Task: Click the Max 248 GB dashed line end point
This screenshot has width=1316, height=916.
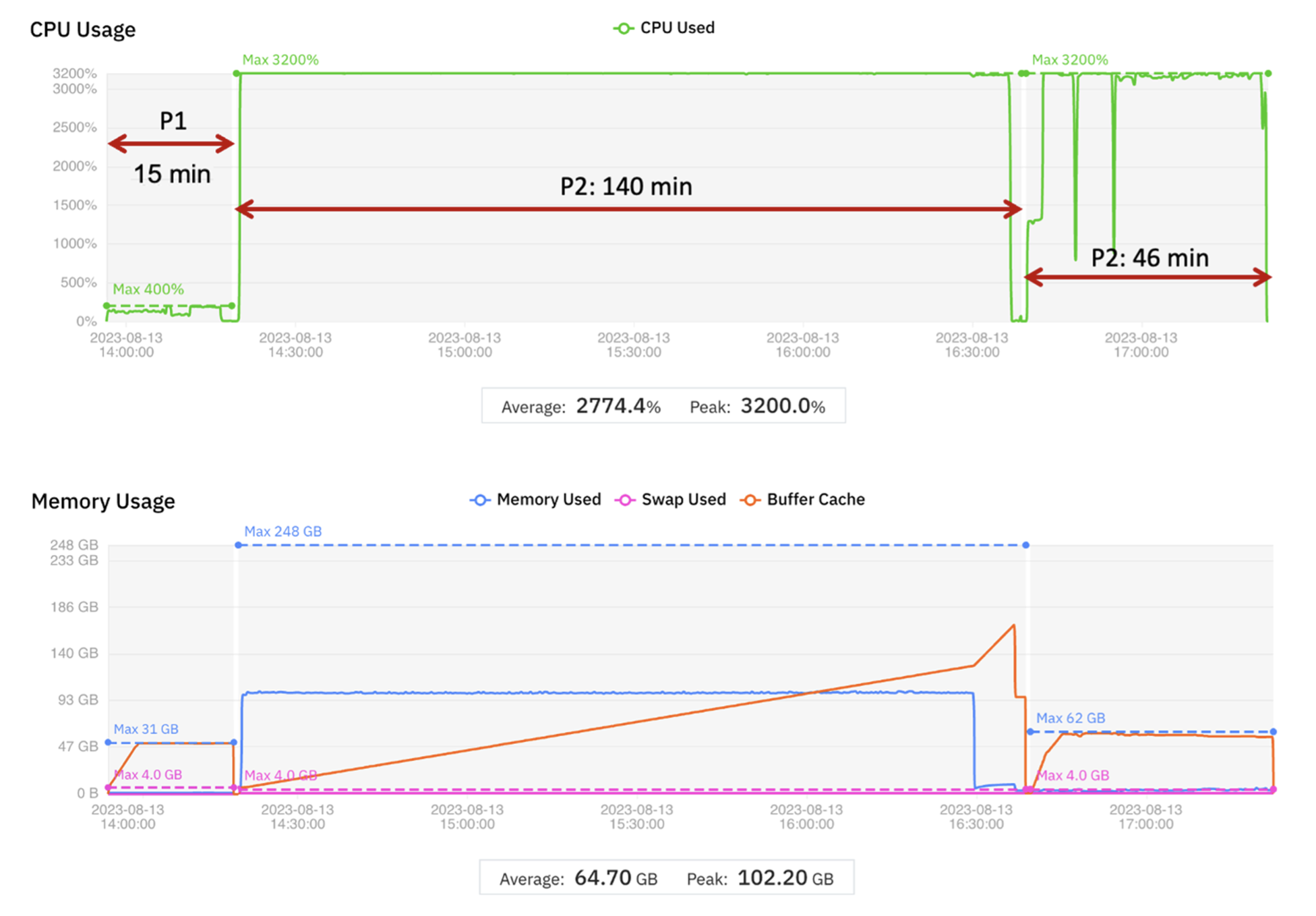Action: click(x=1025, y=545)
